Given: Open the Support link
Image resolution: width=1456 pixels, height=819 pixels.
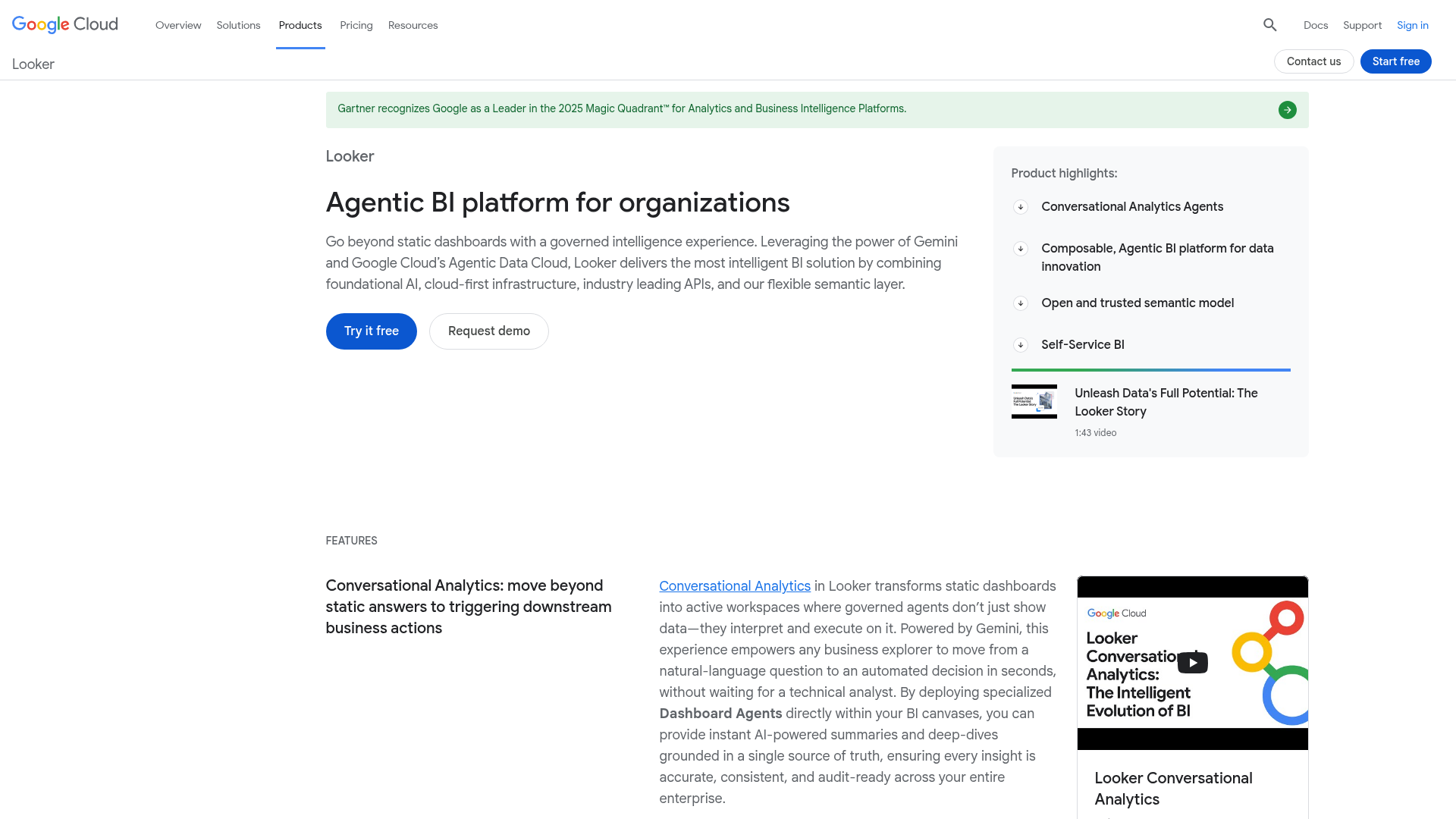Looking at the screenshot, I should (x=1362, y=25).
